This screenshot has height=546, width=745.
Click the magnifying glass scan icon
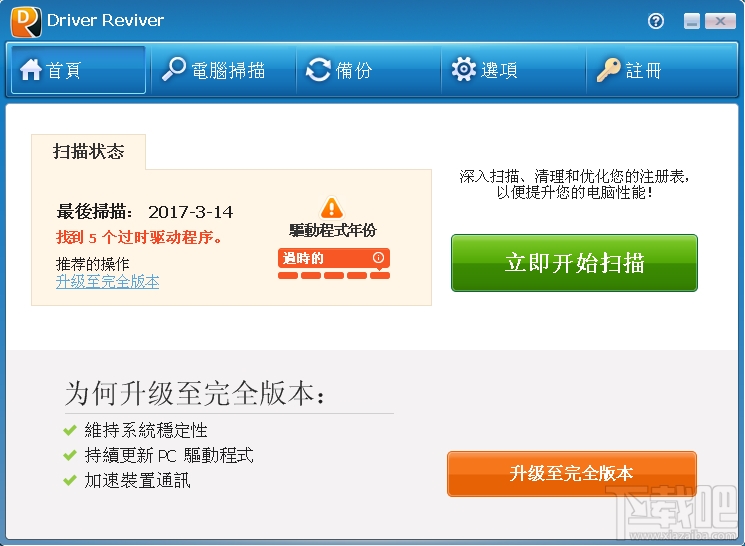click(173, 69)
